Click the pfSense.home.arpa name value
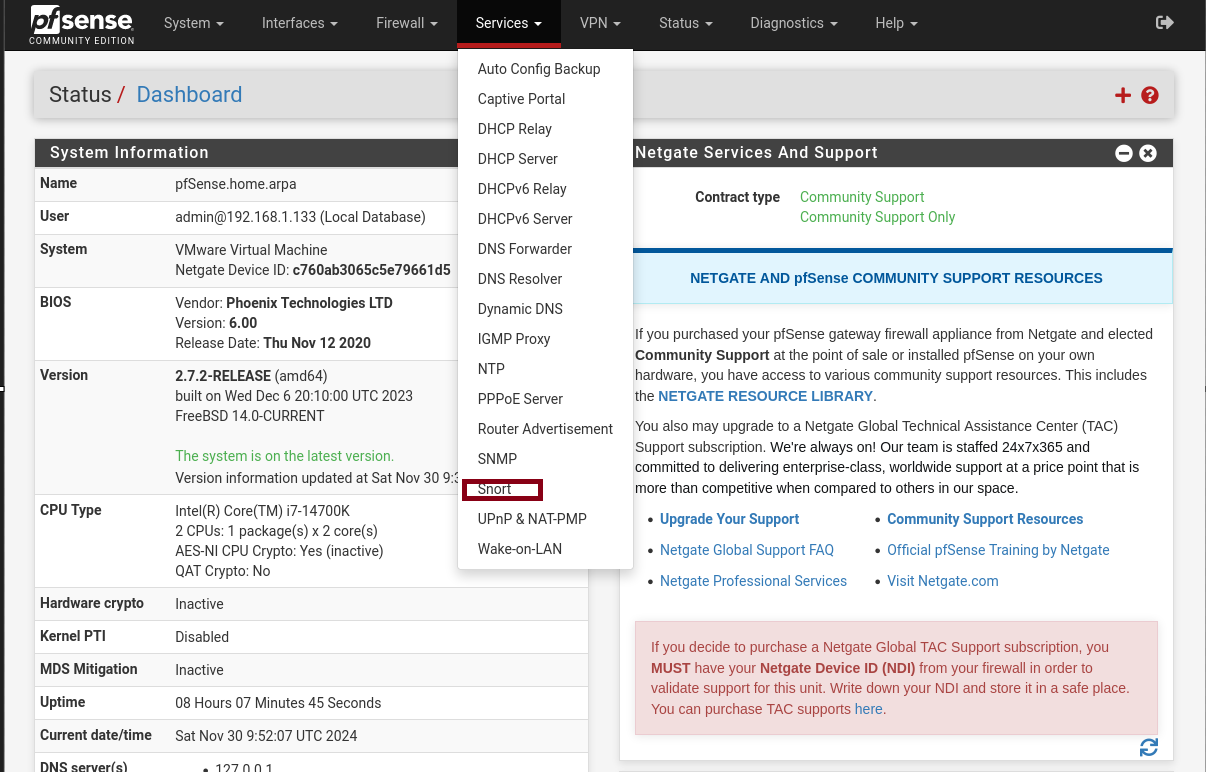This screenshot has width=1206, height=772. pyautogui.click(x=236, y=184)
